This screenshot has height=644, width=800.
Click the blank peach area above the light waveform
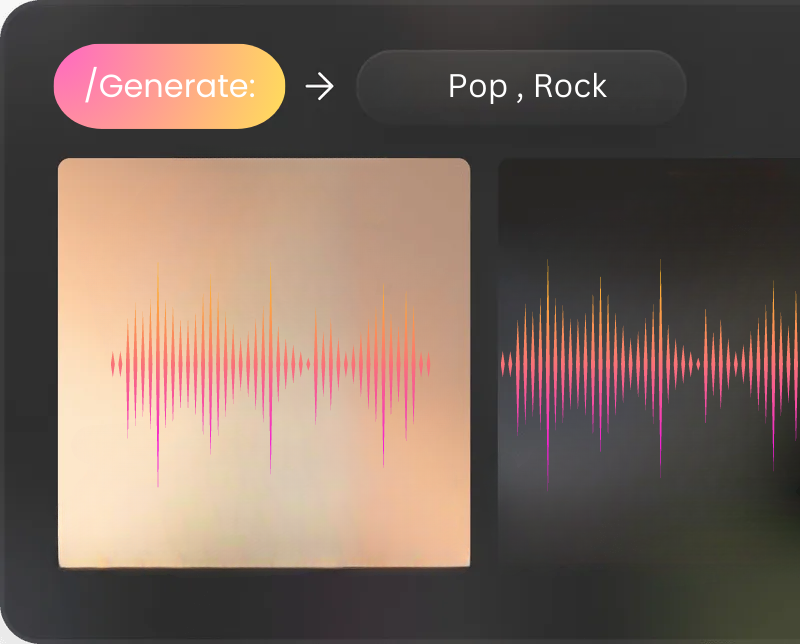(264, 209)
